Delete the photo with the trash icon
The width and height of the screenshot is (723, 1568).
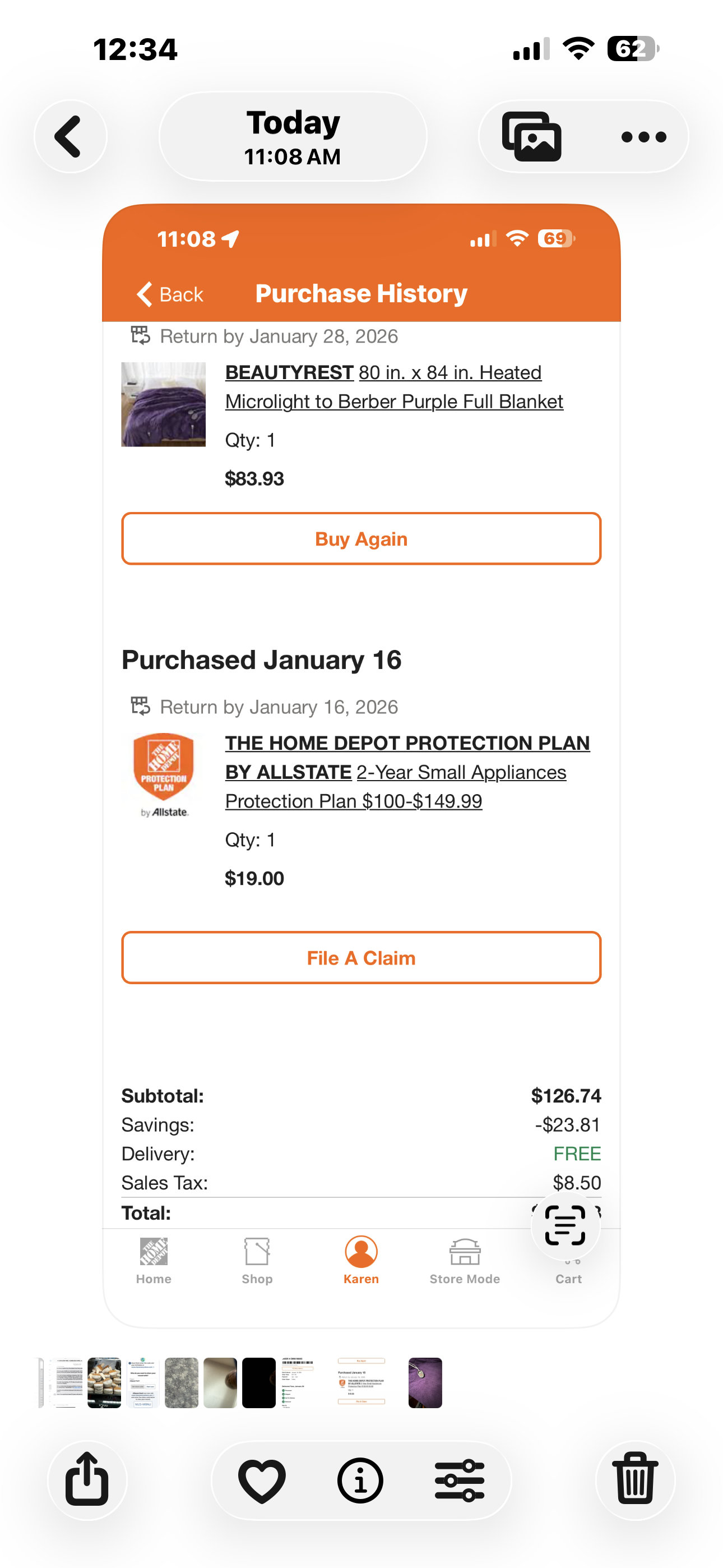point(636,1479)
